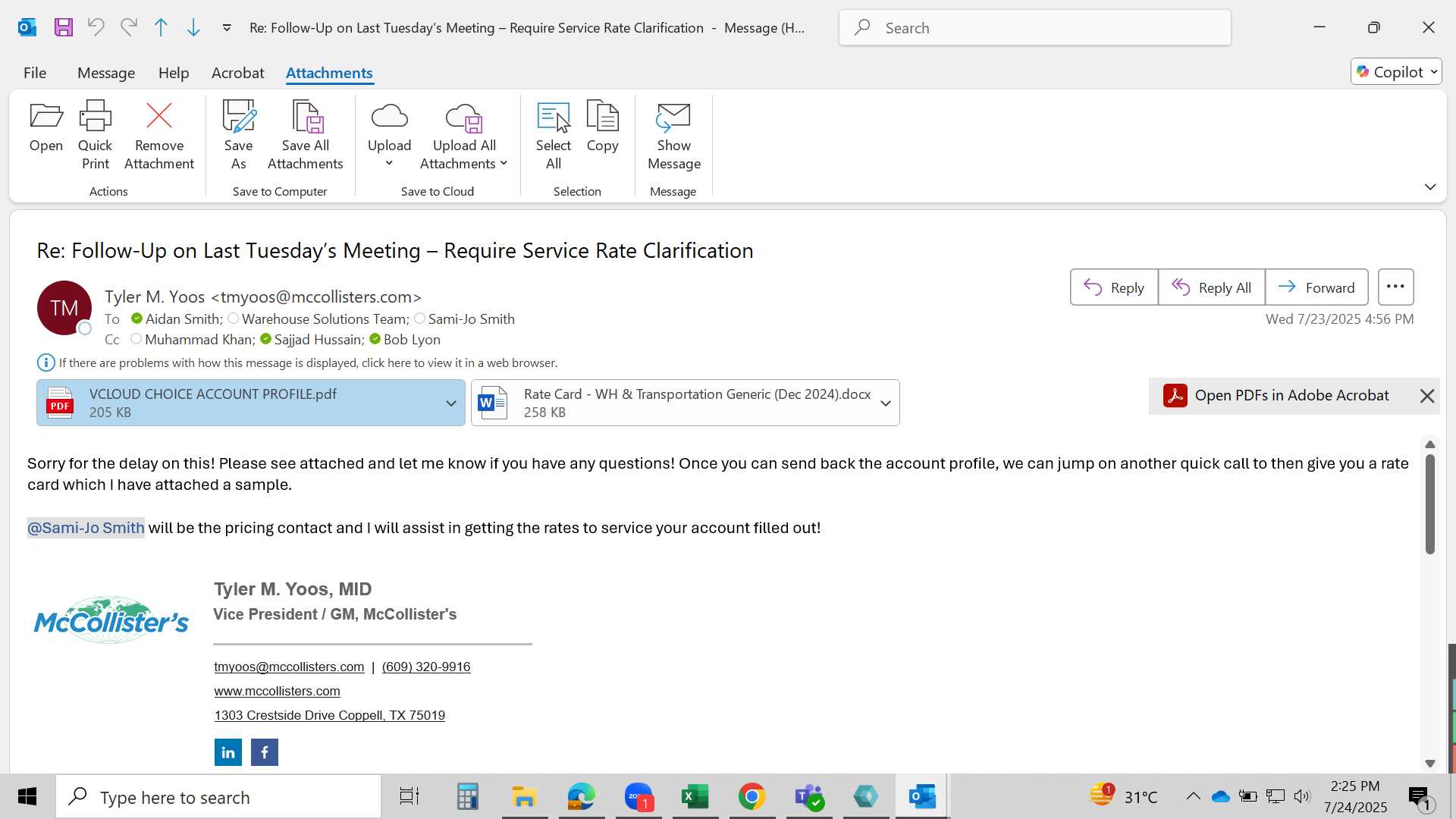The image size is (1456, 819).
Task: Click the McCollister's logo image
Action: tap(111, 620)
